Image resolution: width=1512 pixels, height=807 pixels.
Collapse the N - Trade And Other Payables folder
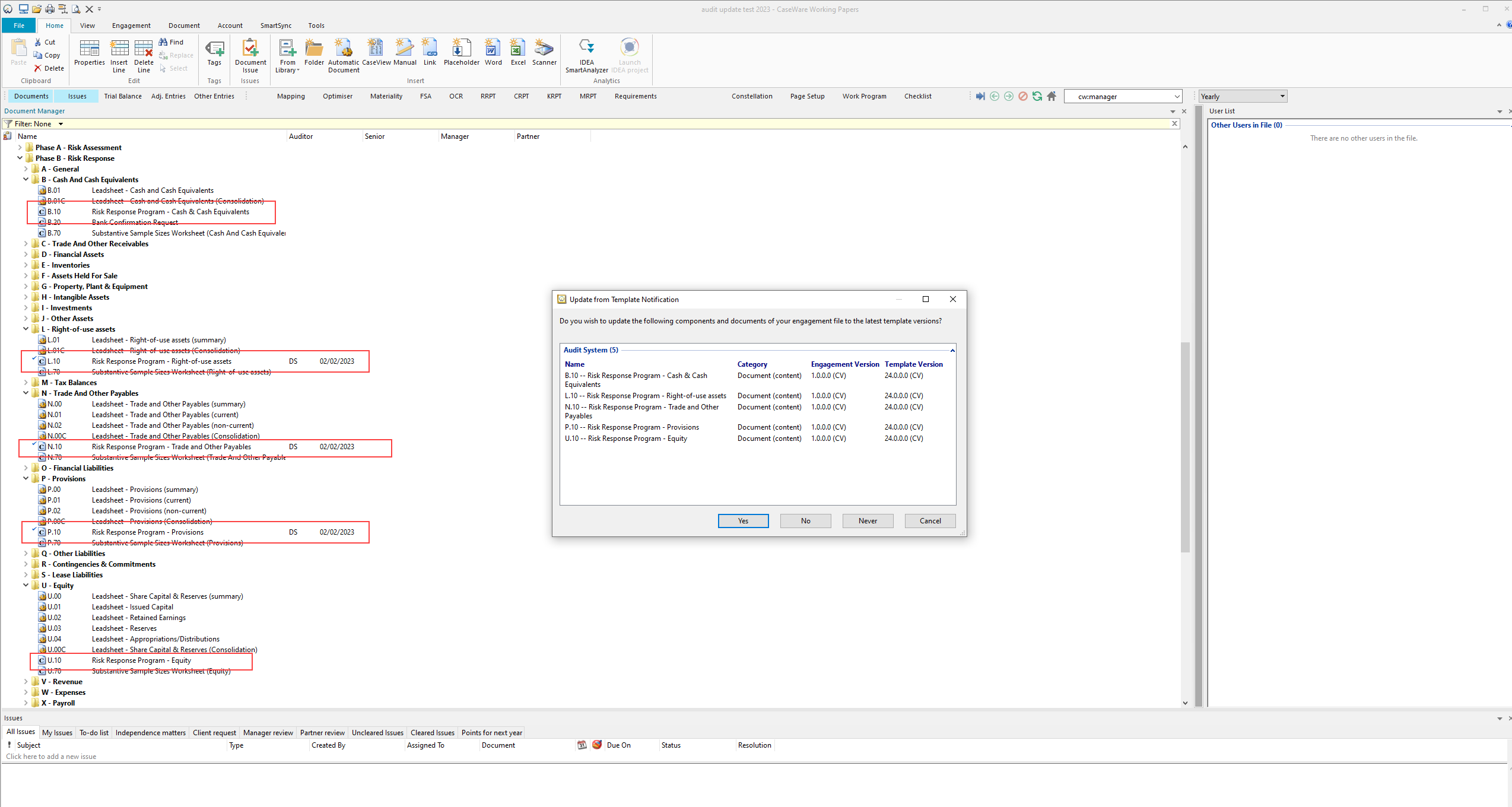(26, 393)
